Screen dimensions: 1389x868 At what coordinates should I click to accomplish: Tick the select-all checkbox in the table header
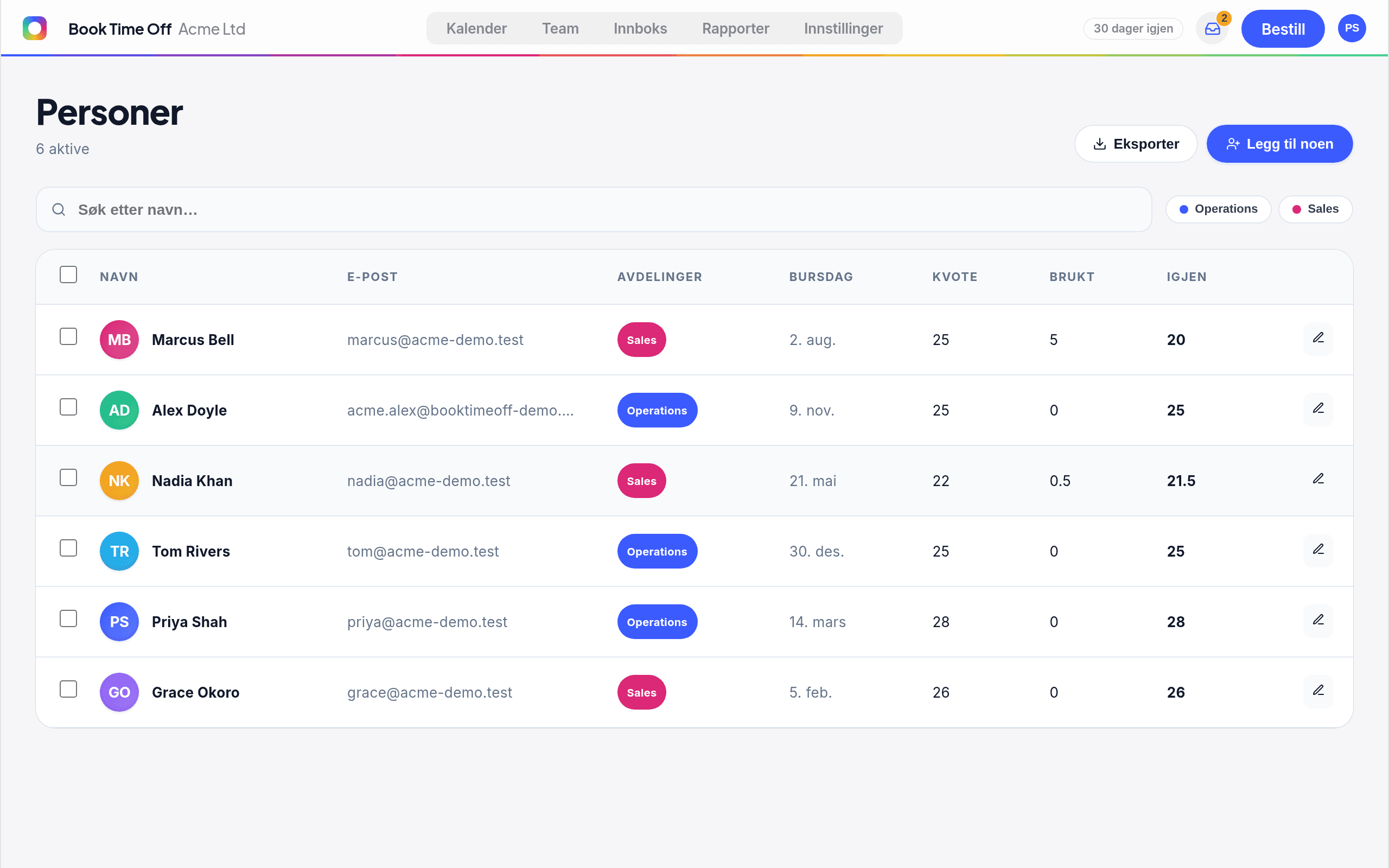(68, 275)
